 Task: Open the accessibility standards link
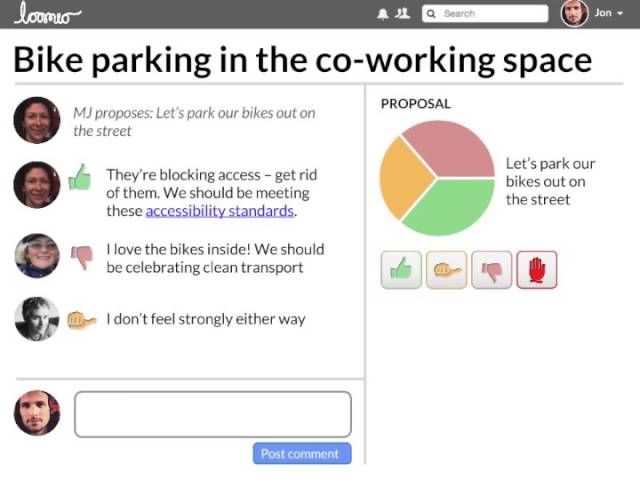pyautogui.click(x=220, y=211)
